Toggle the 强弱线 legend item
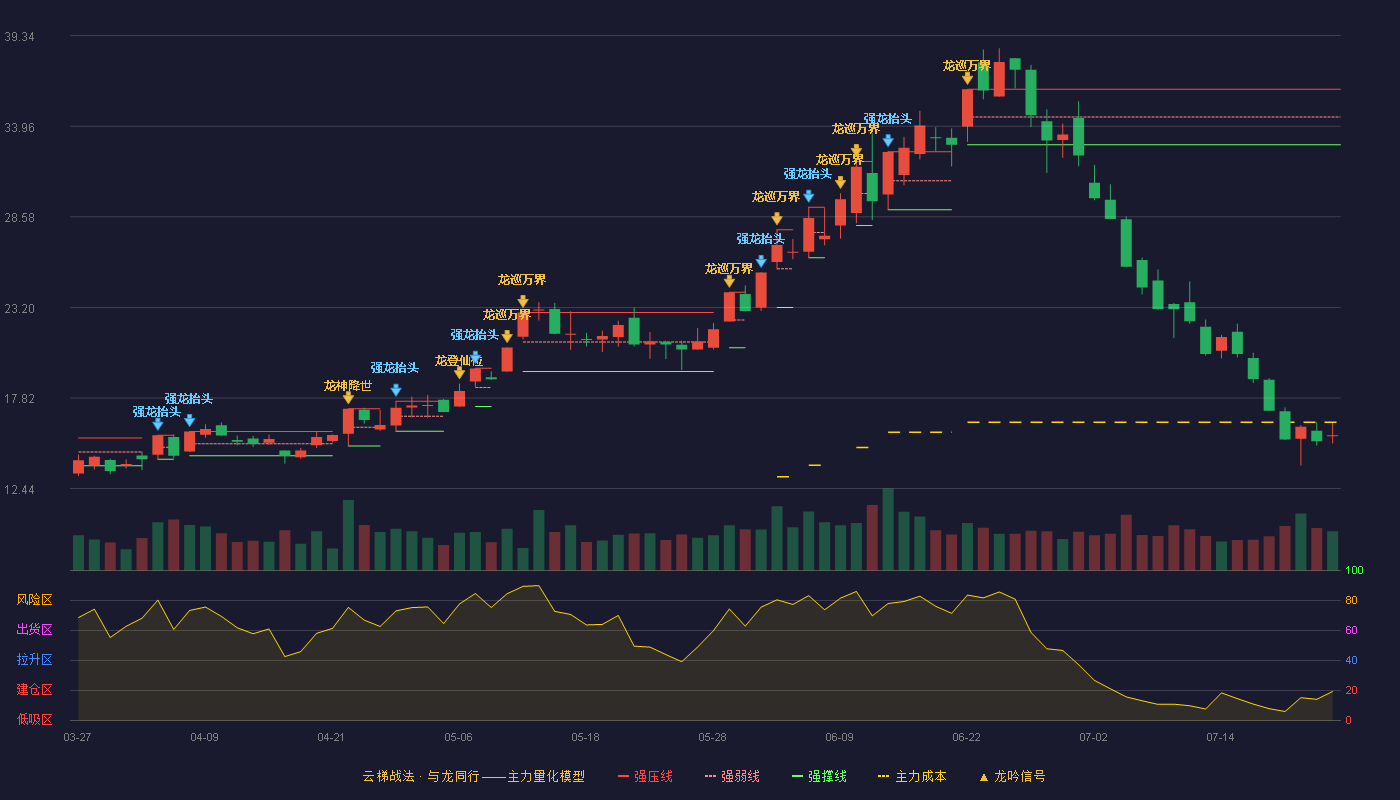This screenshot has width=1400, height=800. 732,776
